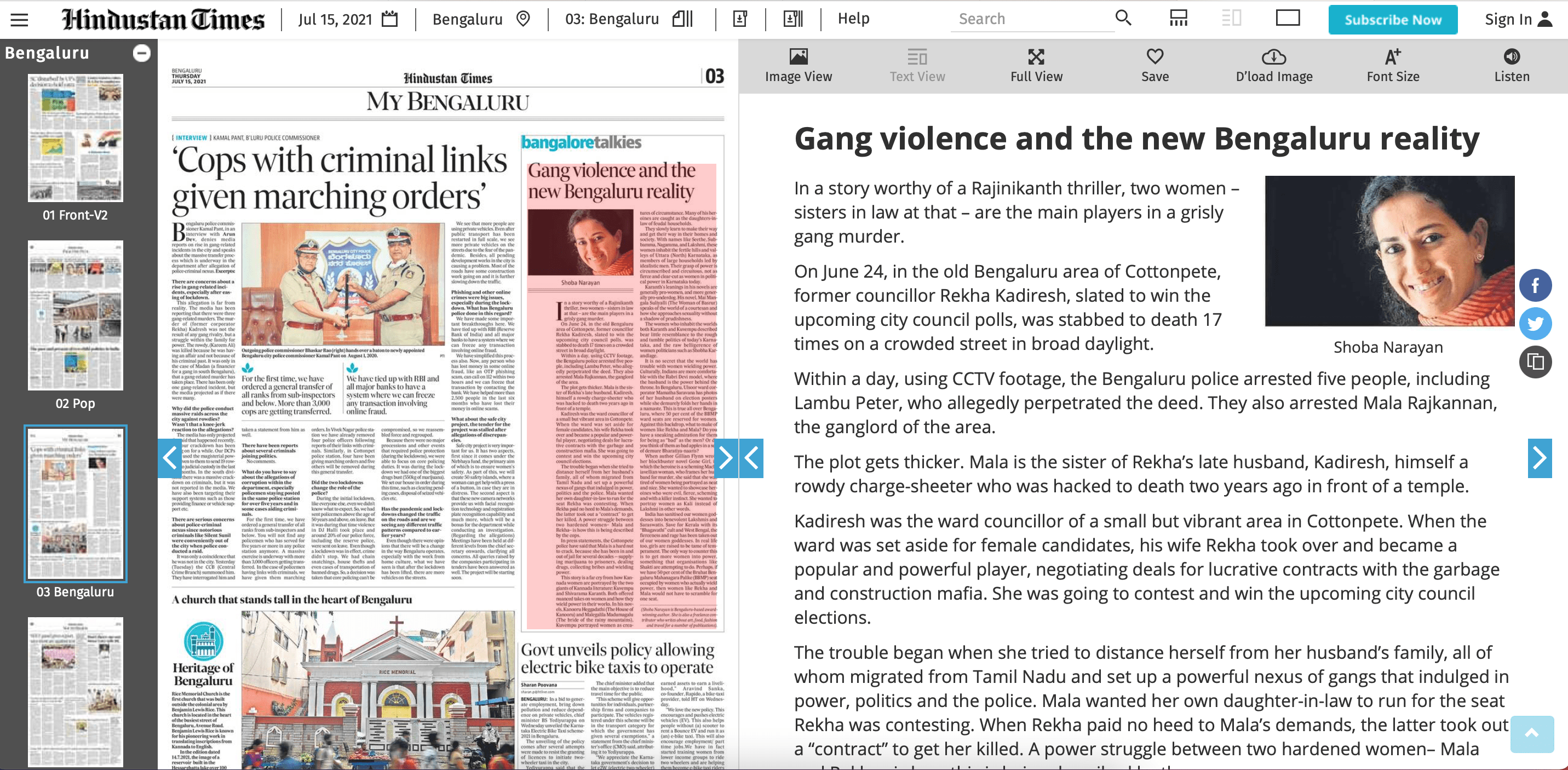Listen to the article audio
This screenshot has width=1568, height=770.
(x=1512, y=65)
